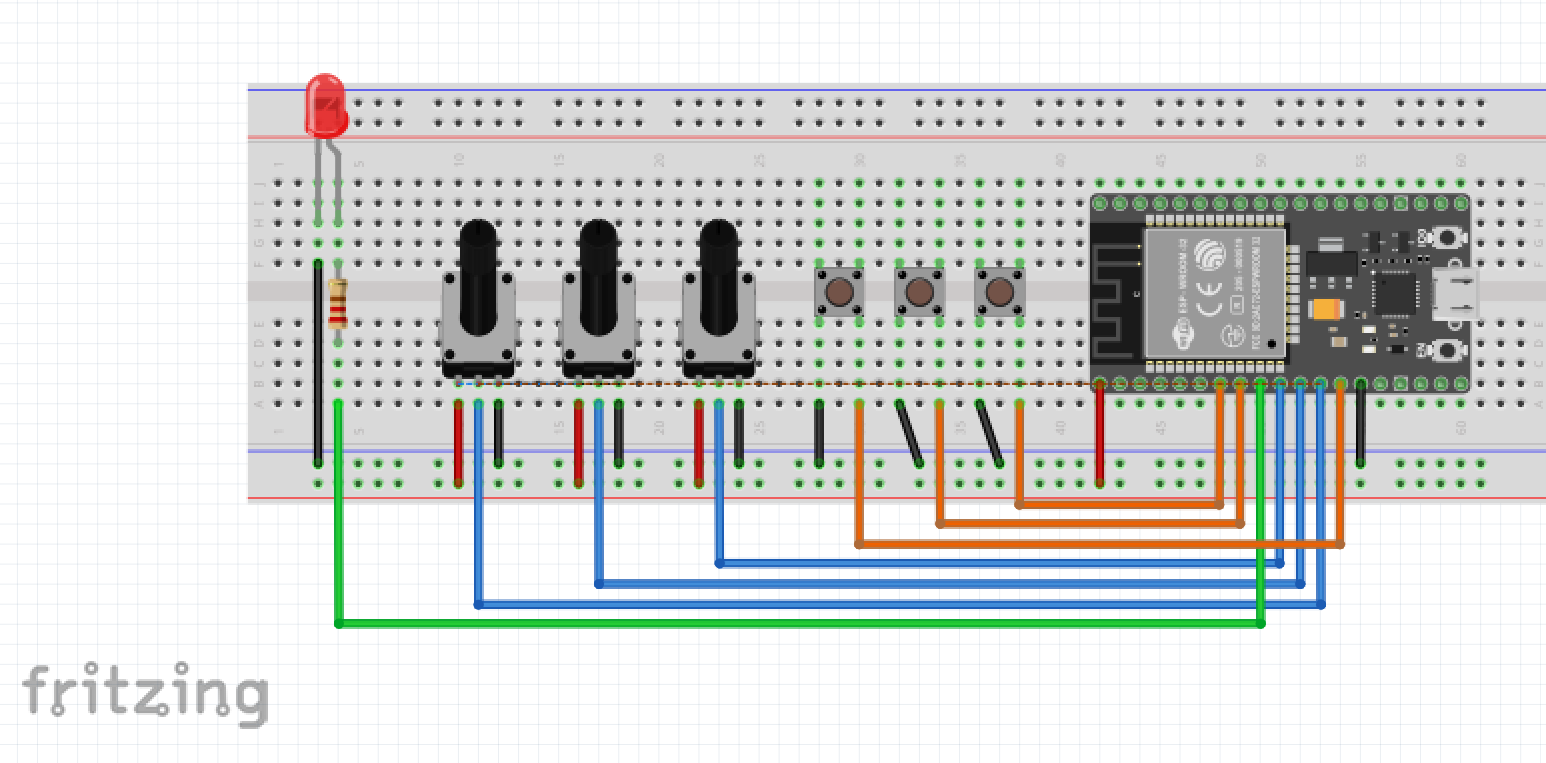
Task: Click the middle potentiometer knob
Action: tap(598, 278)
